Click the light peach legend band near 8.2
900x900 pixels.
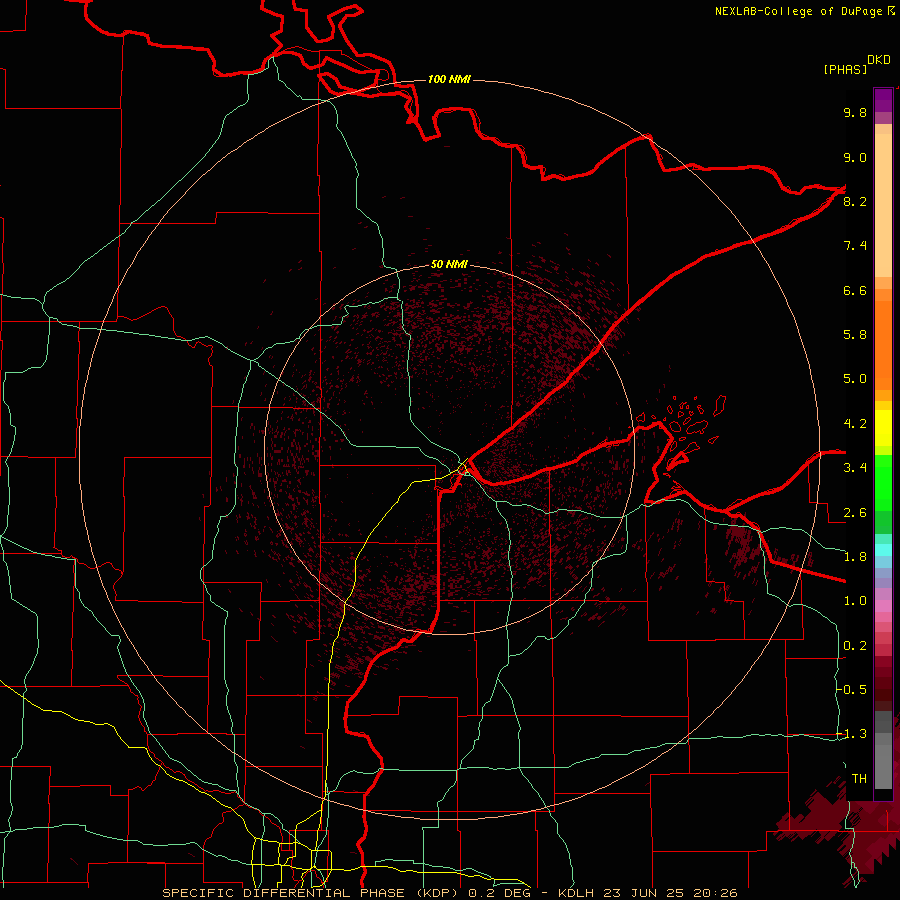click(883, 205)
